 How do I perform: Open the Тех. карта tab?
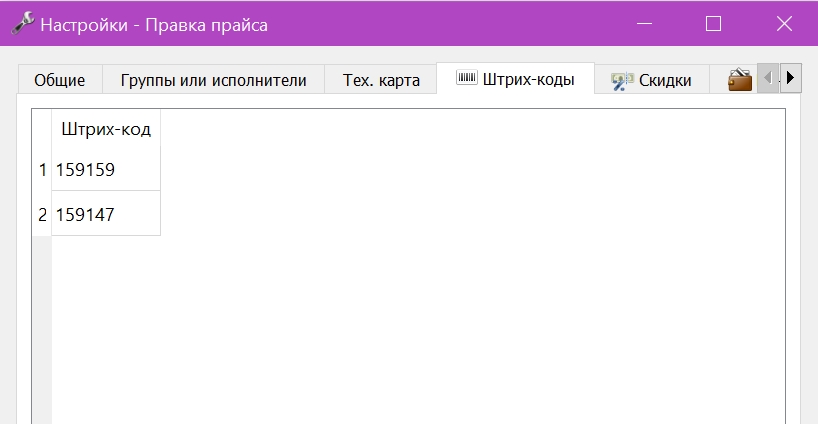tap(381, 80)
